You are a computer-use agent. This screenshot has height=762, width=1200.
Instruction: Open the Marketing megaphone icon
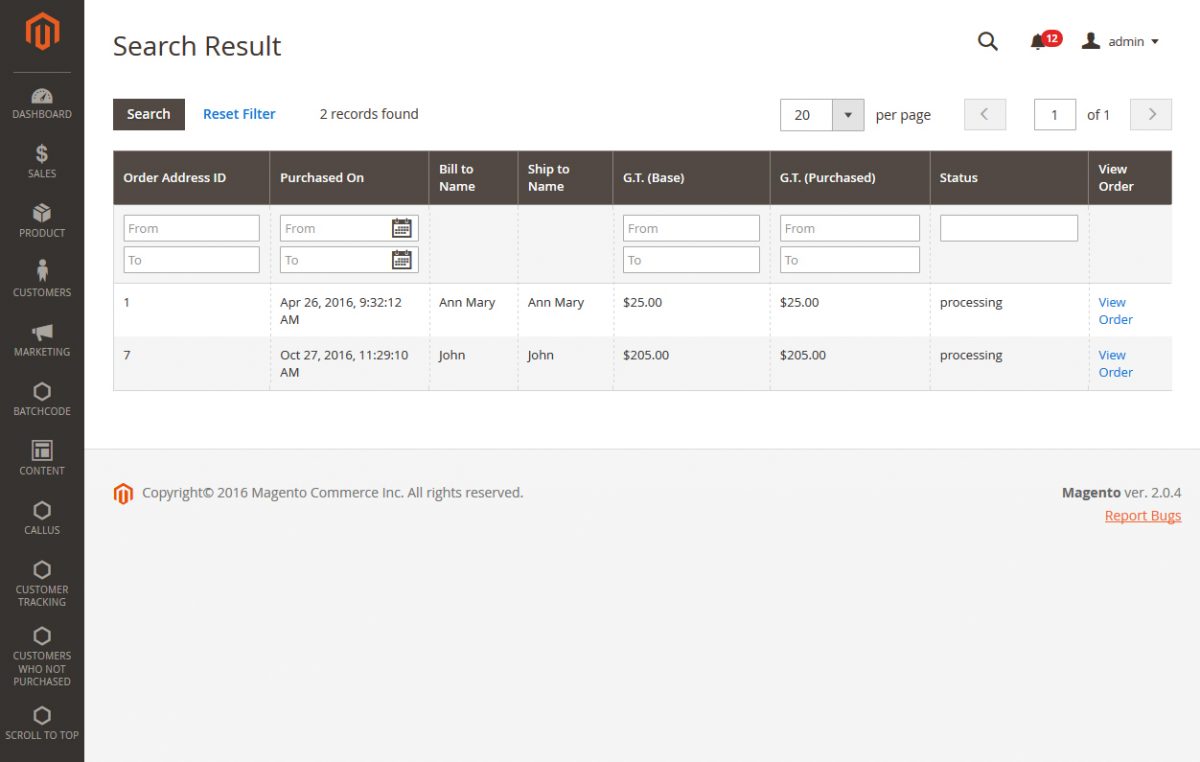41,333
